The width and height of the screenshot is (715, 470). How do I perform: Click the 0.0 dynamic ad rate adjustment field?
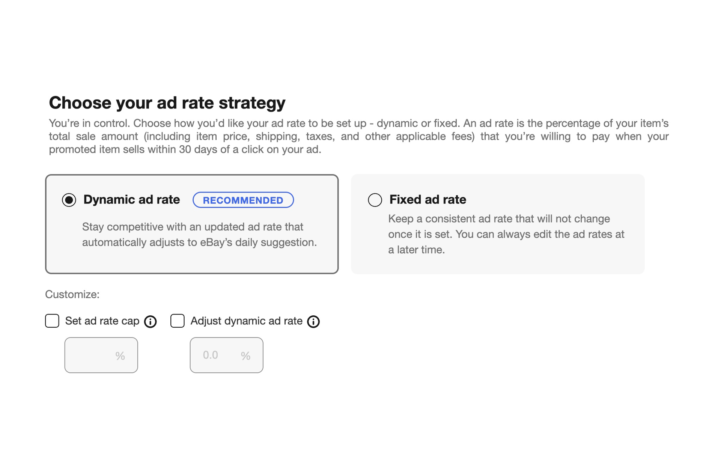[227, 355]
